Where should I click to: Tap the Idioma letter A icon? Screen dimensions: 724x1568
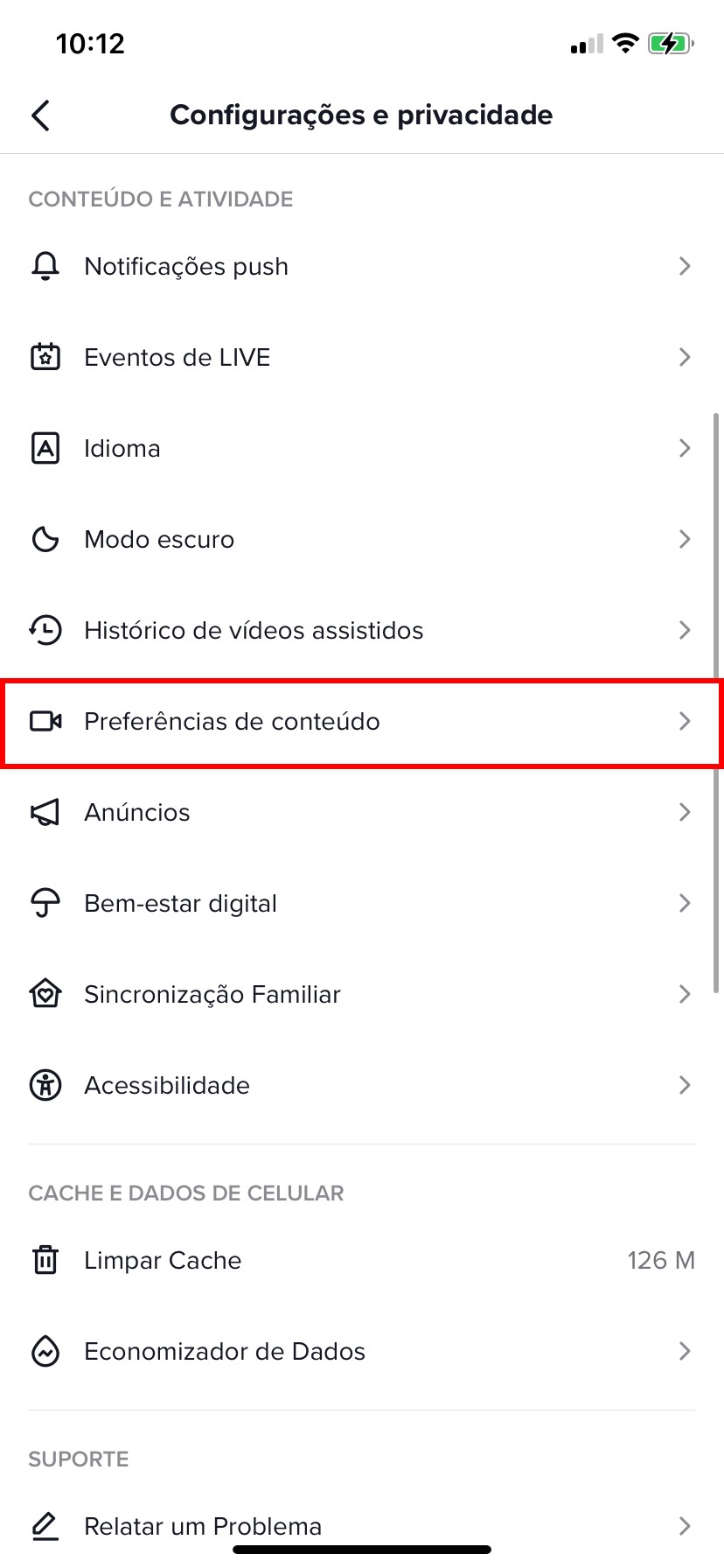point(45,448)
